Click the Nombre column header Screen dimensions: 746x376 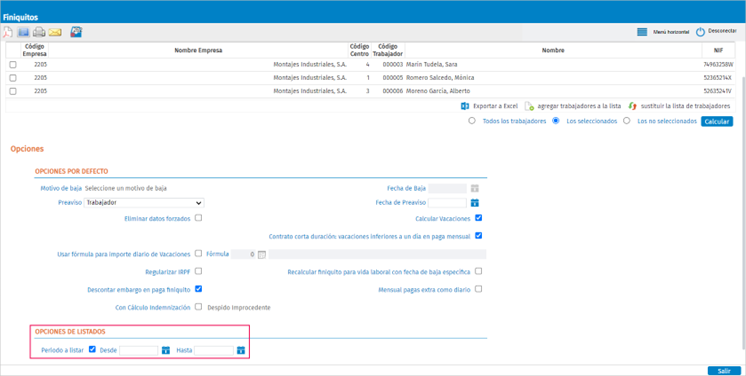[553, 50]
